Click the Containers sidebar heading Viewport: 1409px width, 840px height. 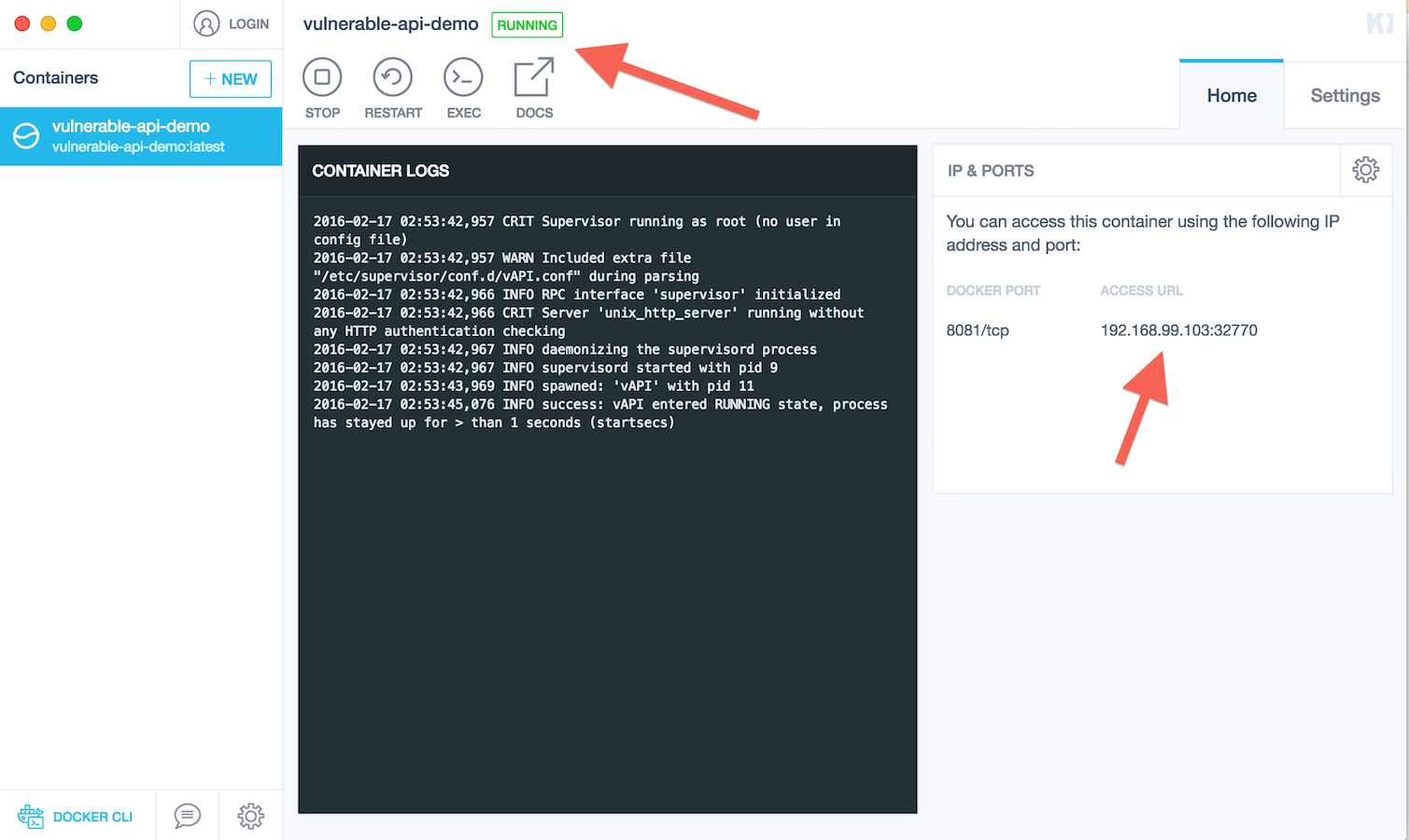[55, 77]
